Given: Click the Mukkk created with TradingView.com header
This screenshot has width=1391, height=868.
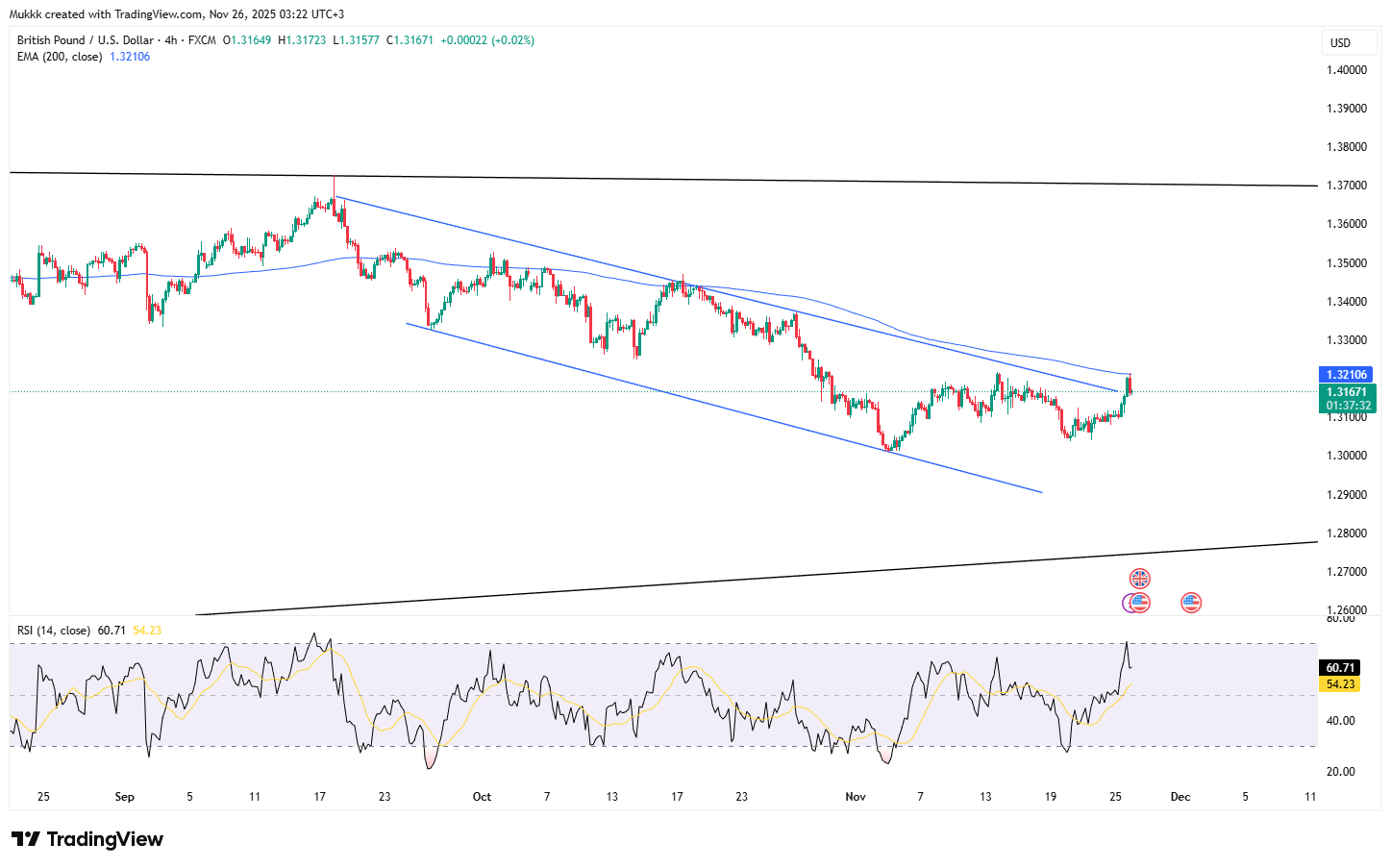Looking at the screenshot, I should 177,14.
